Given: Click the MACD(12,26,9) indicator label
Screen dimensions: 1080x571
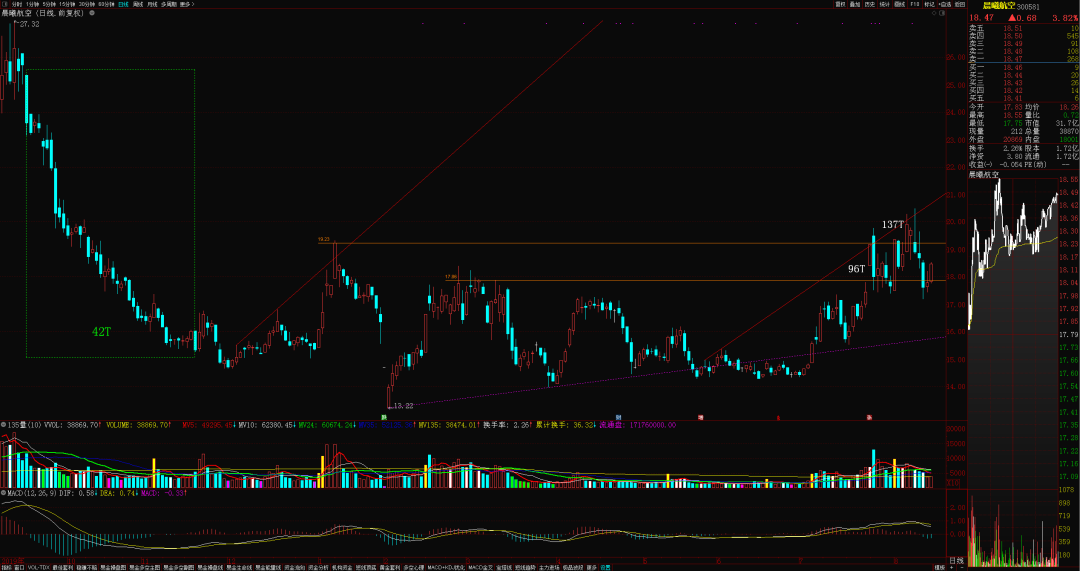Looking at the screenshot, I should [x=30, y=493].
